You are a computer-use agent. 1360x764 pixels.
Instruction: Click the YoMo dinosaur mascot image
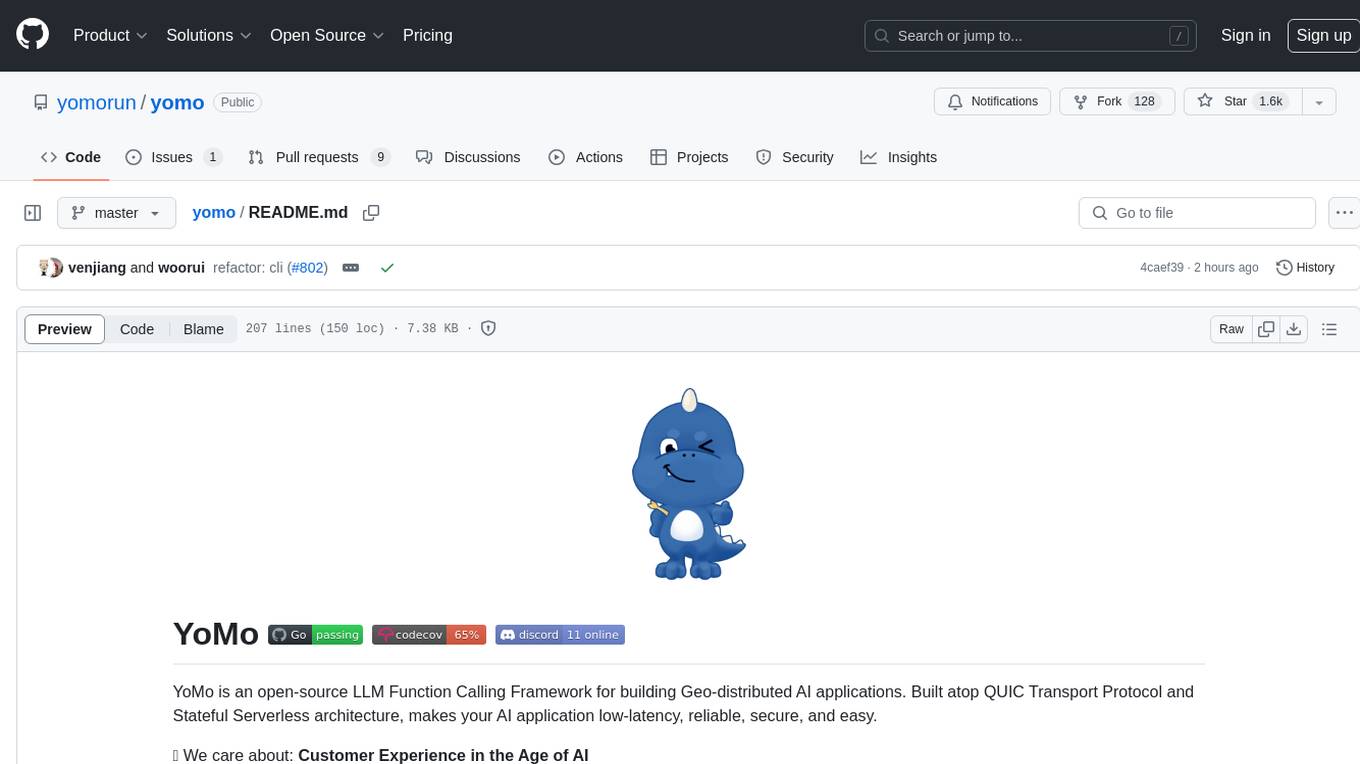[689, 484]
